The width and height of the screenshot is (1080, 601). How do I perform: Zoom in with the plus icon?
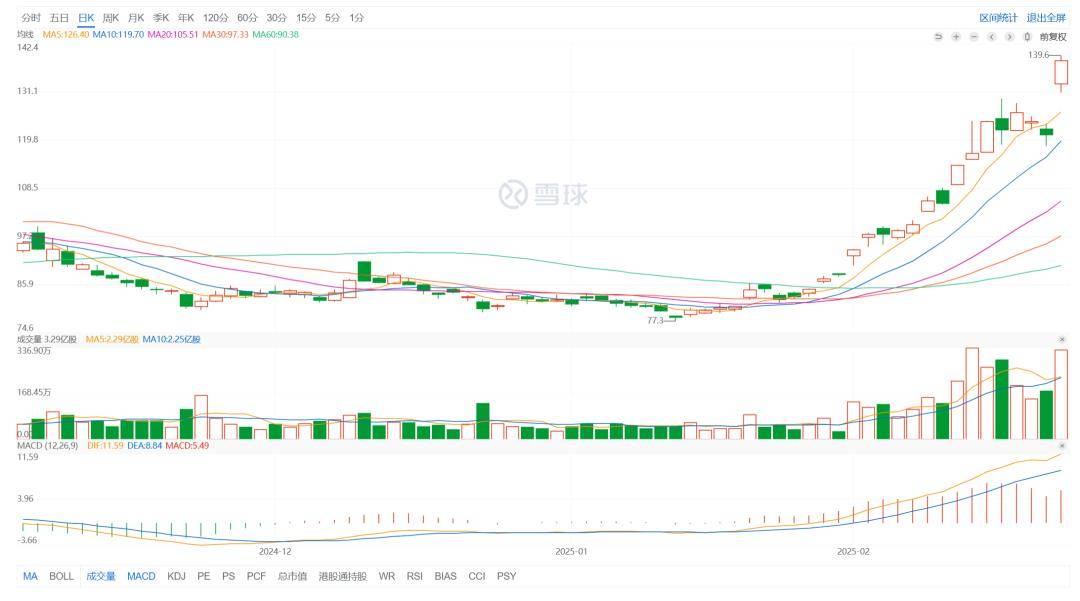click(x=955, y=36)
